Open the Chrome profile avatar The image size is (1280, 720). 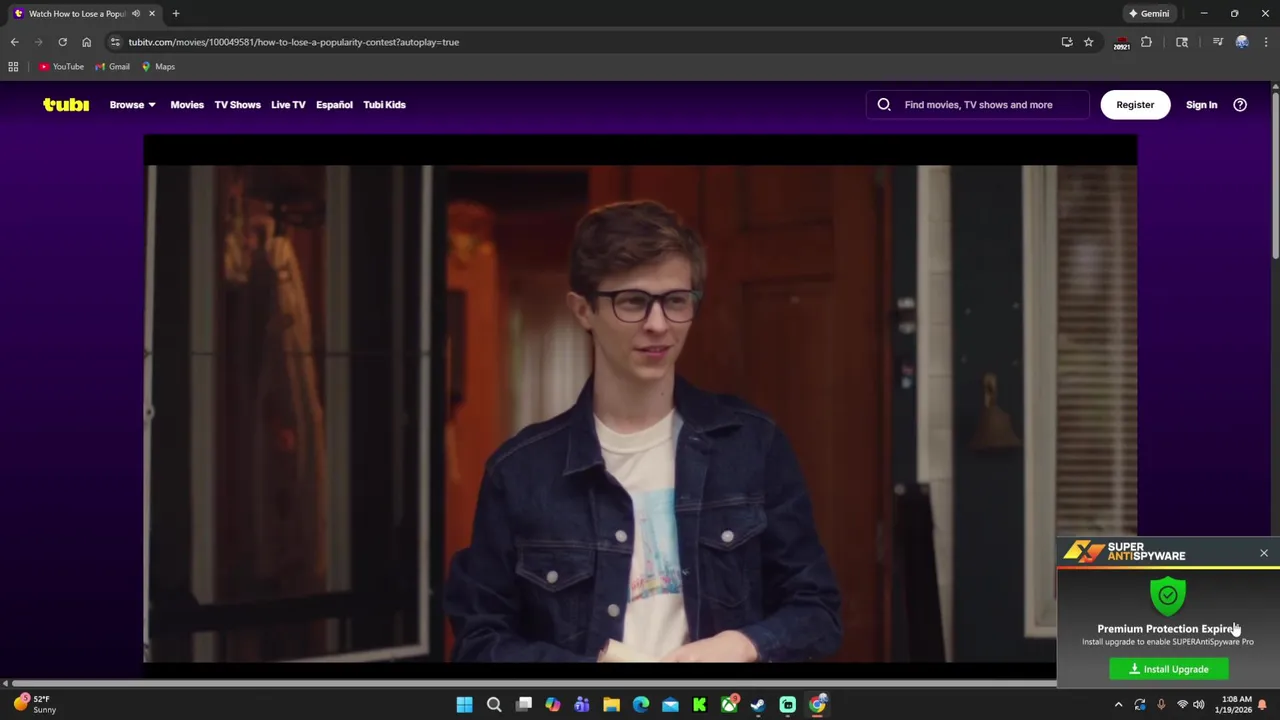(x=1242, y=42)
